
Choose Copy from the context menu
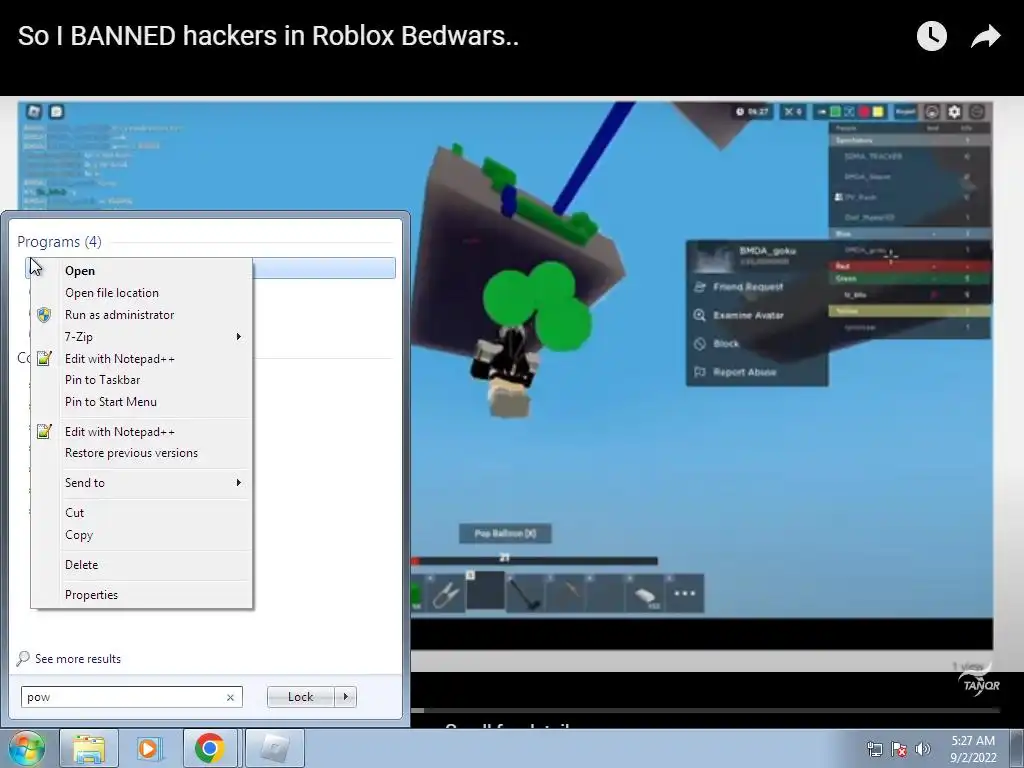[x=141, y=535]
